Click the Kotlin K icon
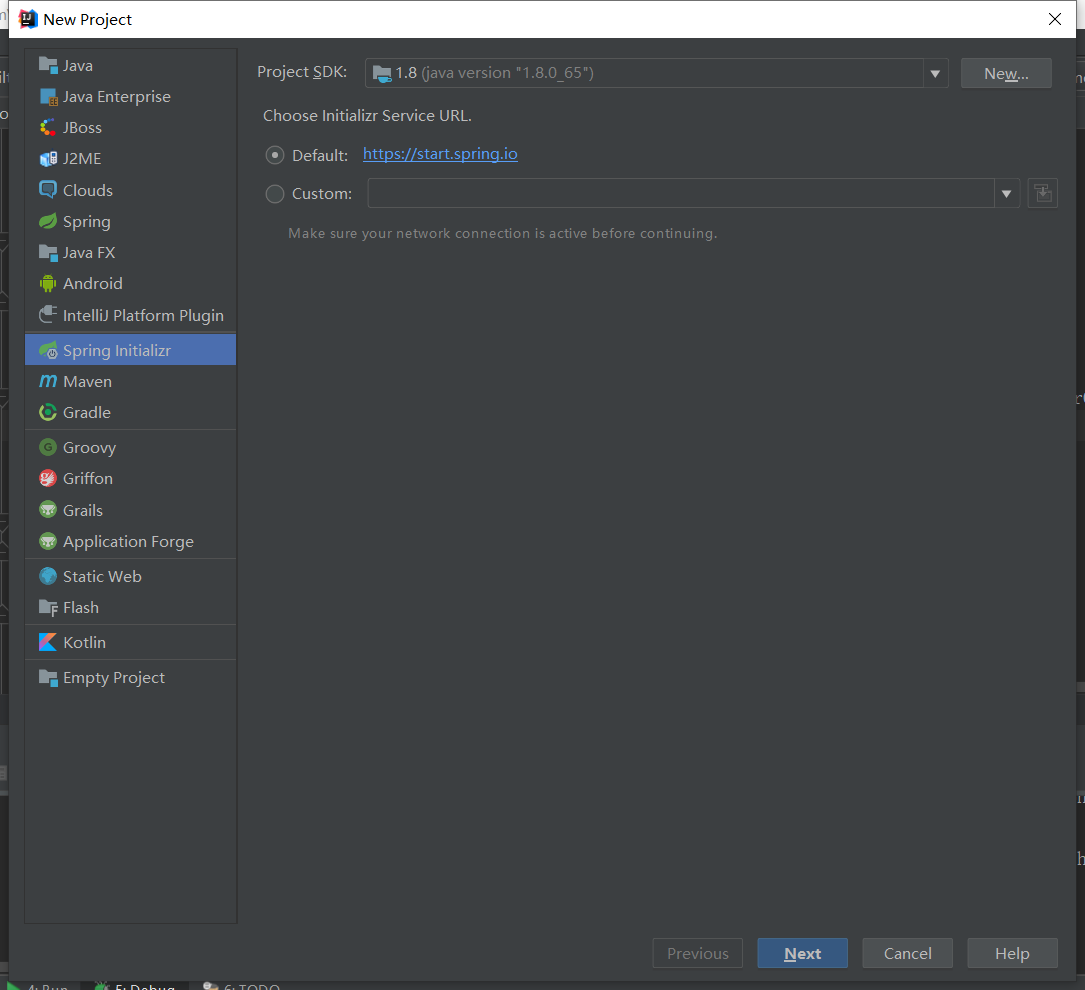The width and height of the screenshot is (1085, 990). click(48, 643)
